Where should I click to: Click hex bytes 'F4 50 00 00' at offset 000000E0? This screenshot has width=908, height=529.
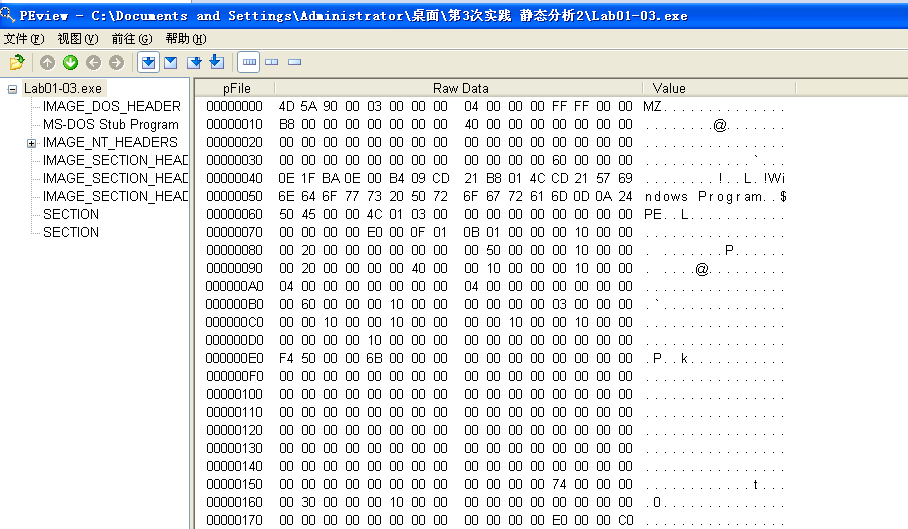tap(319, 358)
